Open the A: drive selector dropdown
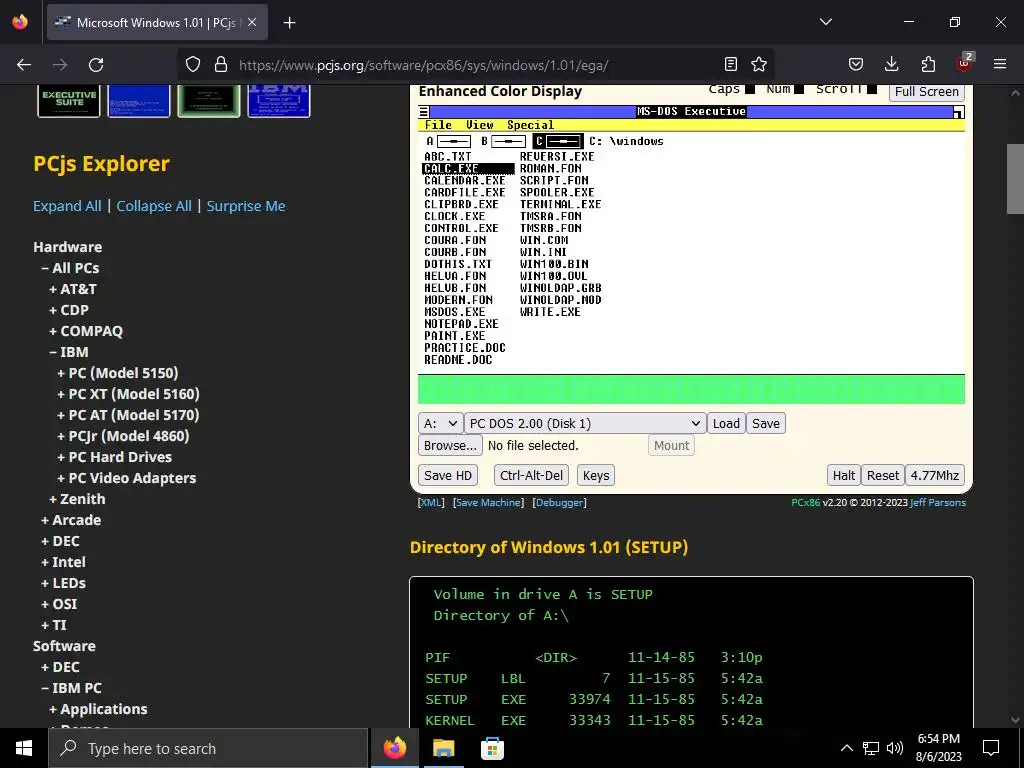Viewport: 1024px width, 768px height. (440, 423)
